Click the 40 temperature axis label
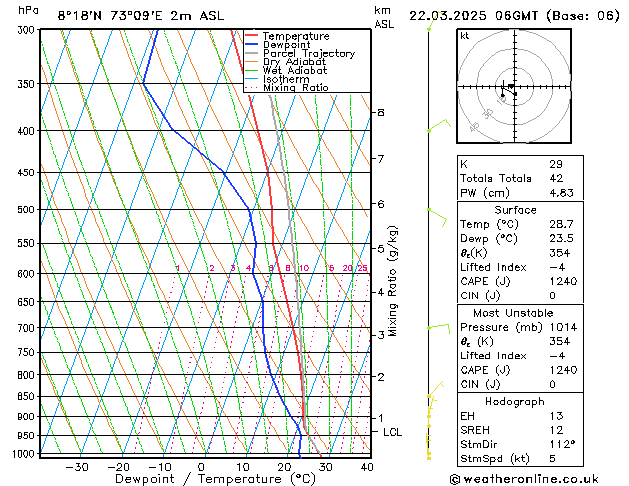This screenshot has width=629, height=486. coord(367,467)
